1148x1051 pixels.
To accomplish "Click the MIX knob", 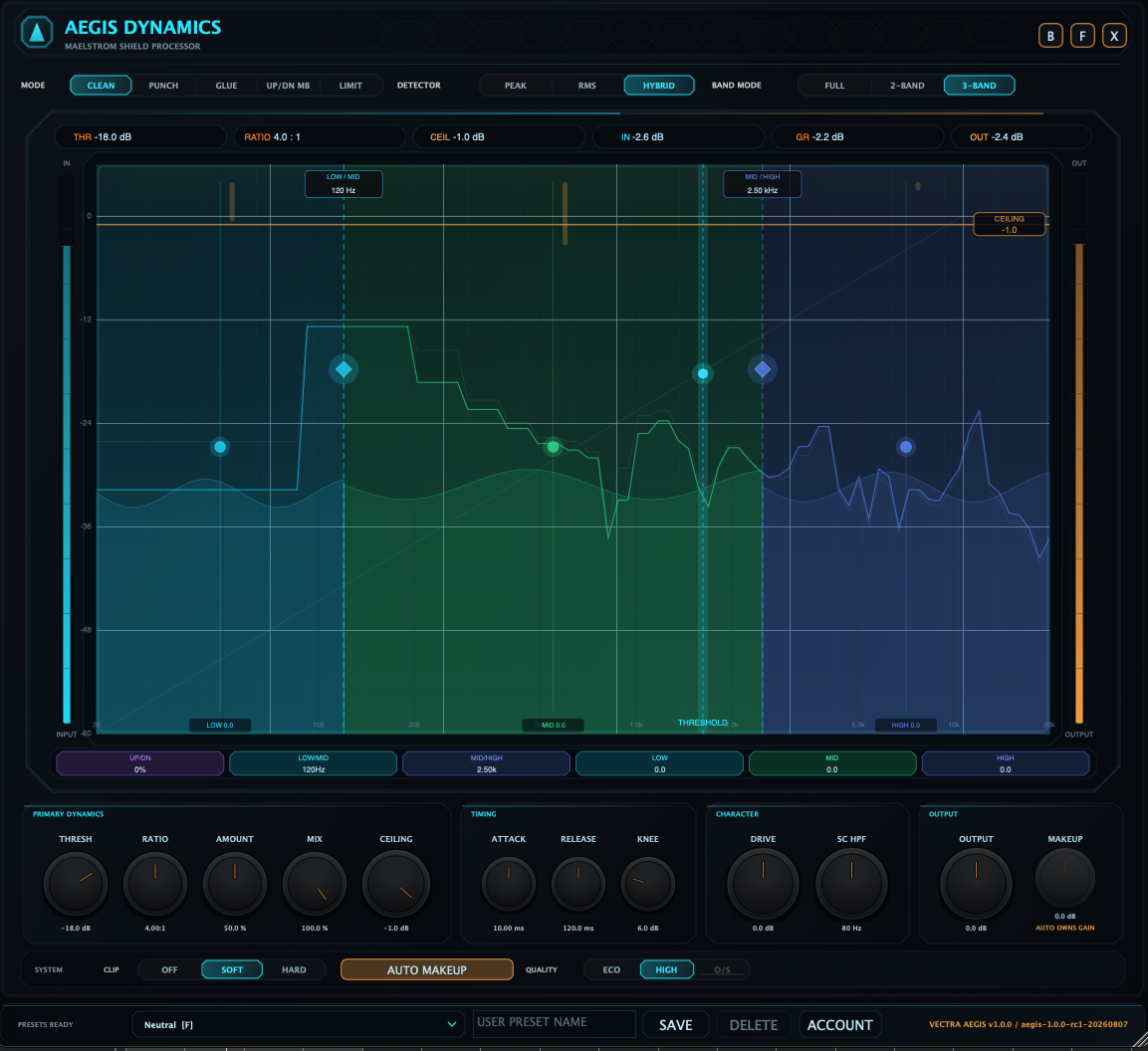I will pyautogui.click(x=314, y=884).
